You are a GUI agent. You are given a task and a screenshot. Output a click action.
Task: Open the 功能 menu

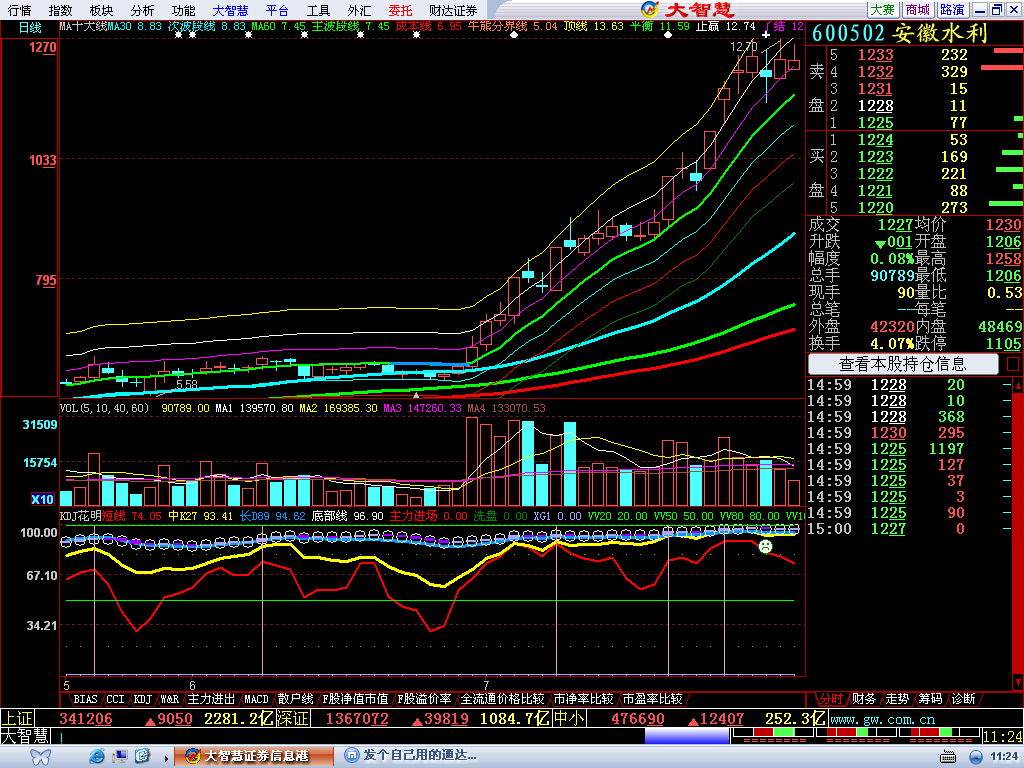click(184, 10)
